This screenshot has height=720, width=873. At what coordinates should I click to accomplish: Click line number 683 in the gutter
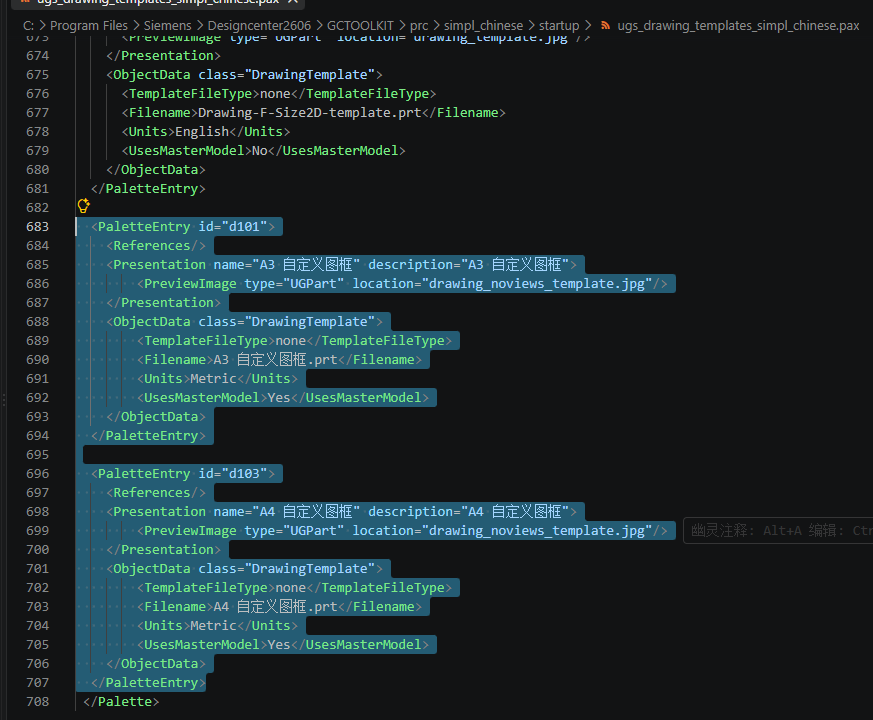[37, 227]
